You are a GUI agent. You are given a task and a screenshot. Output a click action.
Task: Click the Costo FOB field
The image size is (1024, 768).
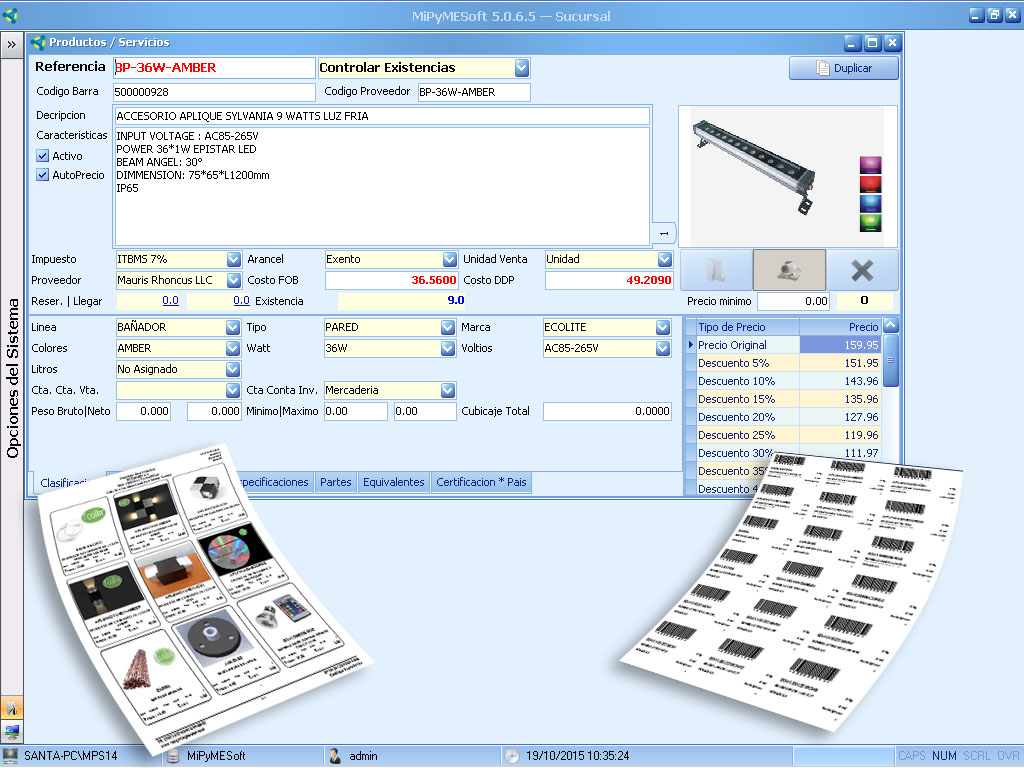coord(391,280)
